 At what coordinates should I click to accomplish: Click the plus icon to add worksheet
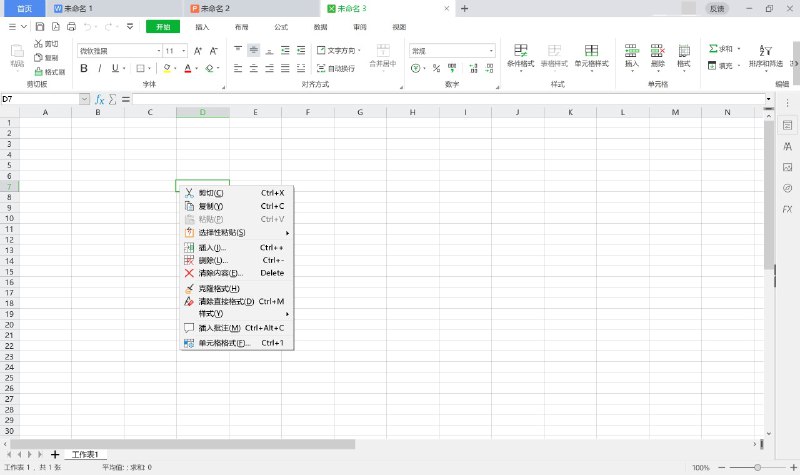(x=55, y=455)
